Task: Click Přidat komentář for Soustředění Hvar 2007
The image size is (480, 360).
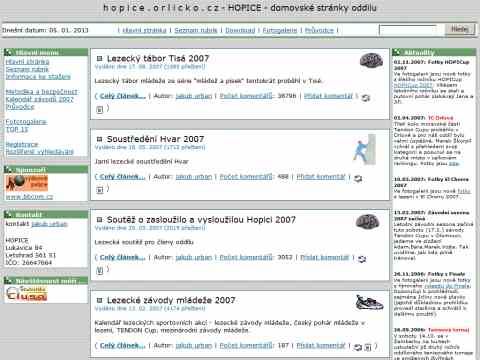Action: tap(321, 177)
